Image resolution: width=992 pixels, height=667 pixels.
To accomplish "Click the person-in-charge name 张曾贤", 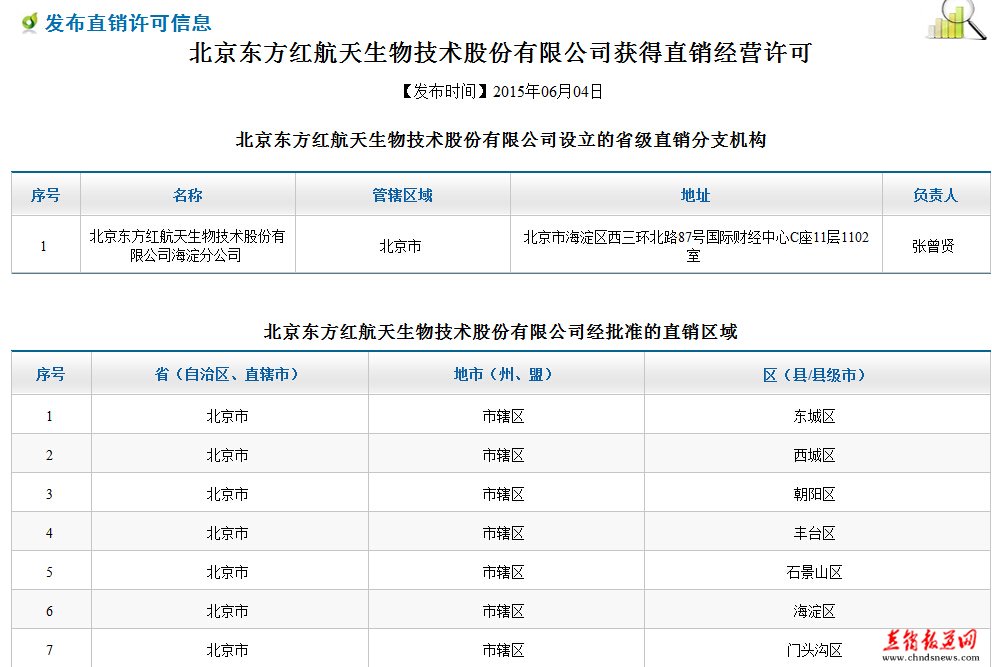I will coord(933,246).
